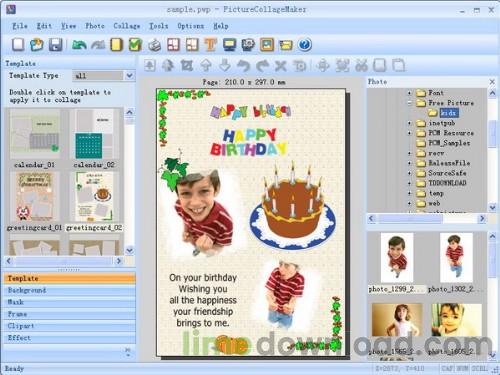Click the add photo icon in edit toolbar
This screenshot has height=375, width=500.
click(150, 65)
